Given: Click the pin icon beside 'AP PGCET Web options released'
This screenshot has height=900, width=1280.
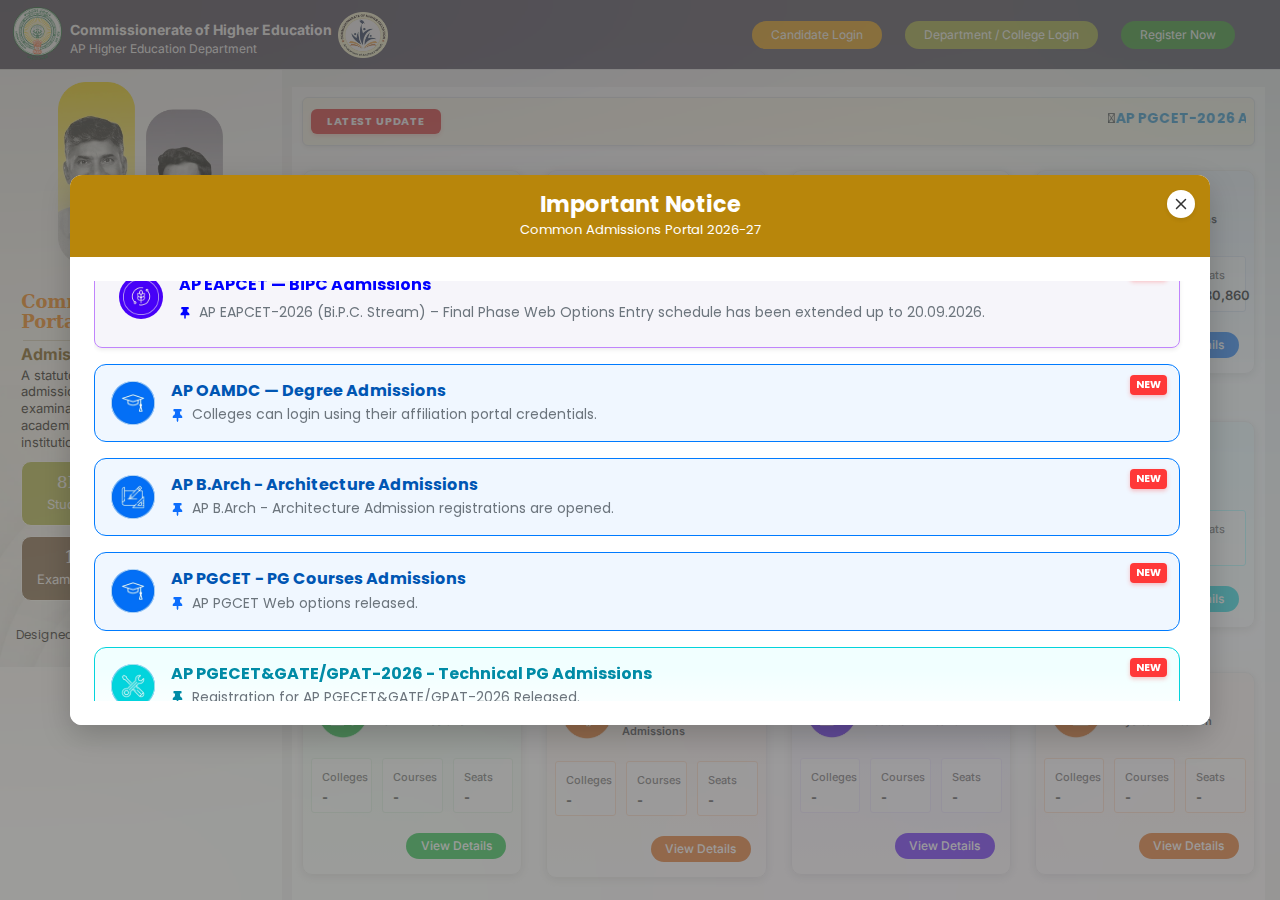Looking at the screenshot, I should [177, 604].
